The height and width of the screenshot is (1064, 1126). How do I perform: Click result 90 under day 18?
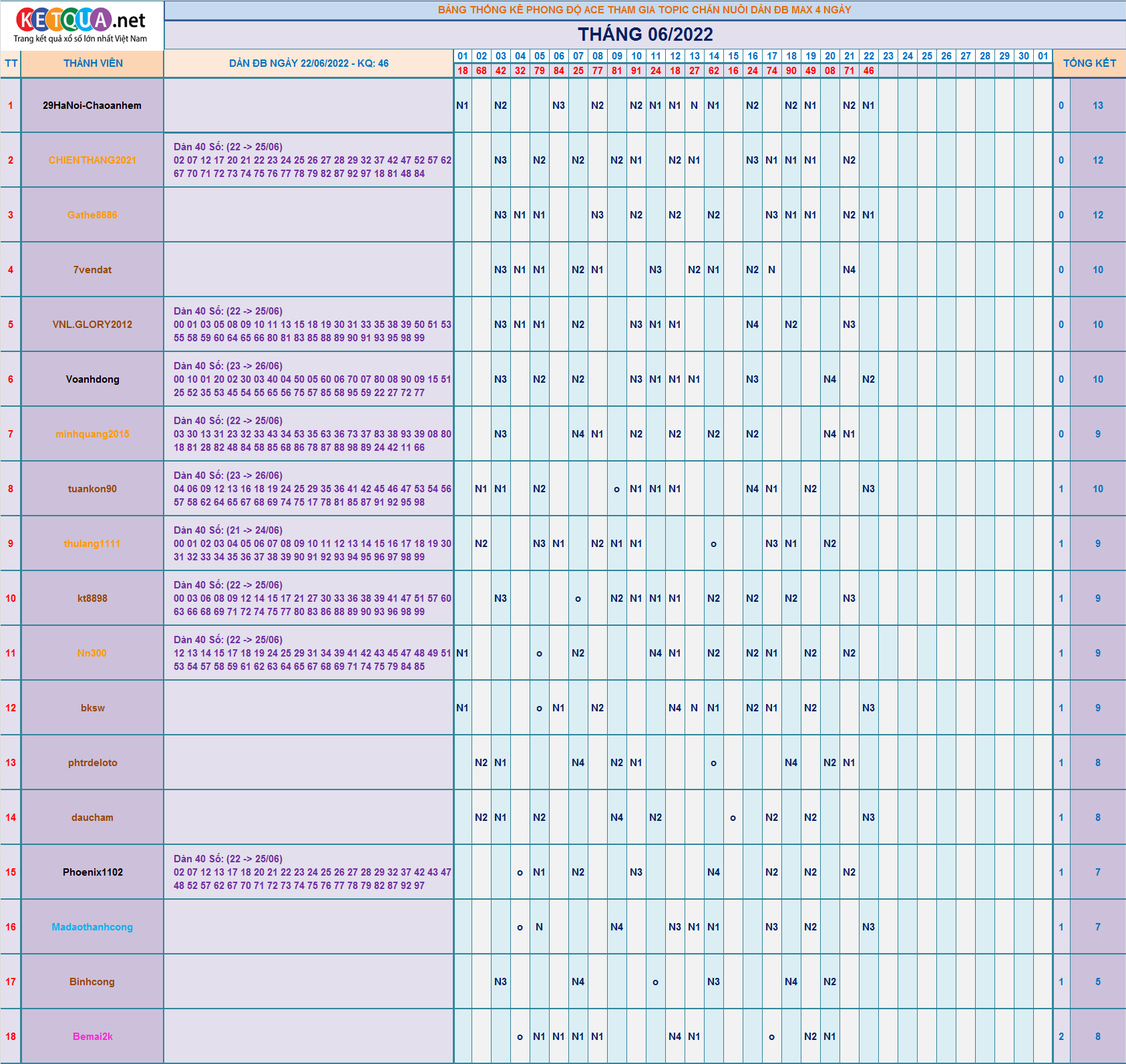coord(791,70)
